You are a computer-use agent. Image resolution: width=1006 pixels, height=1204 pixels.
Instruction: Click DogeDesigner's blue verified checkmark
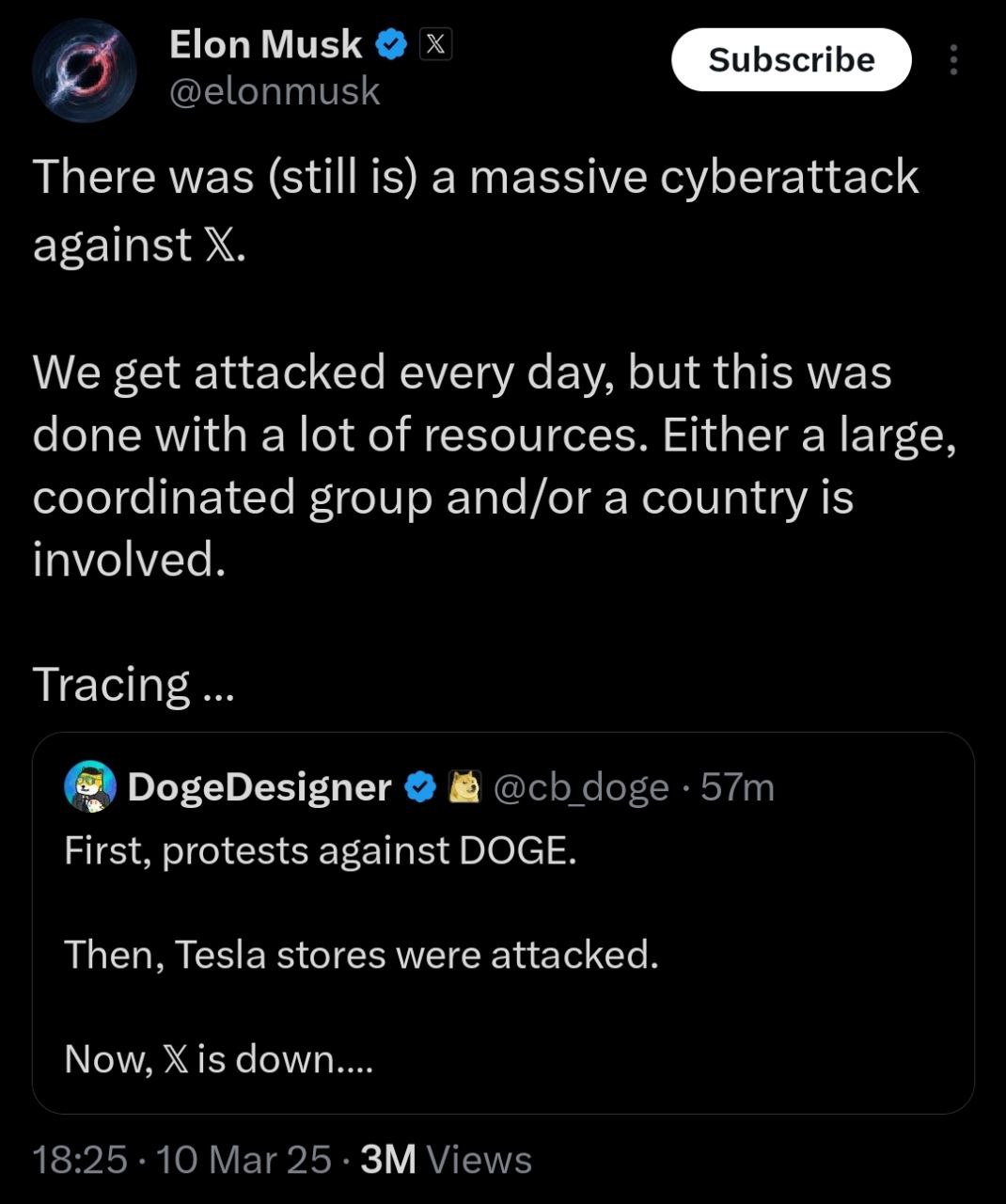pos(420,787)
